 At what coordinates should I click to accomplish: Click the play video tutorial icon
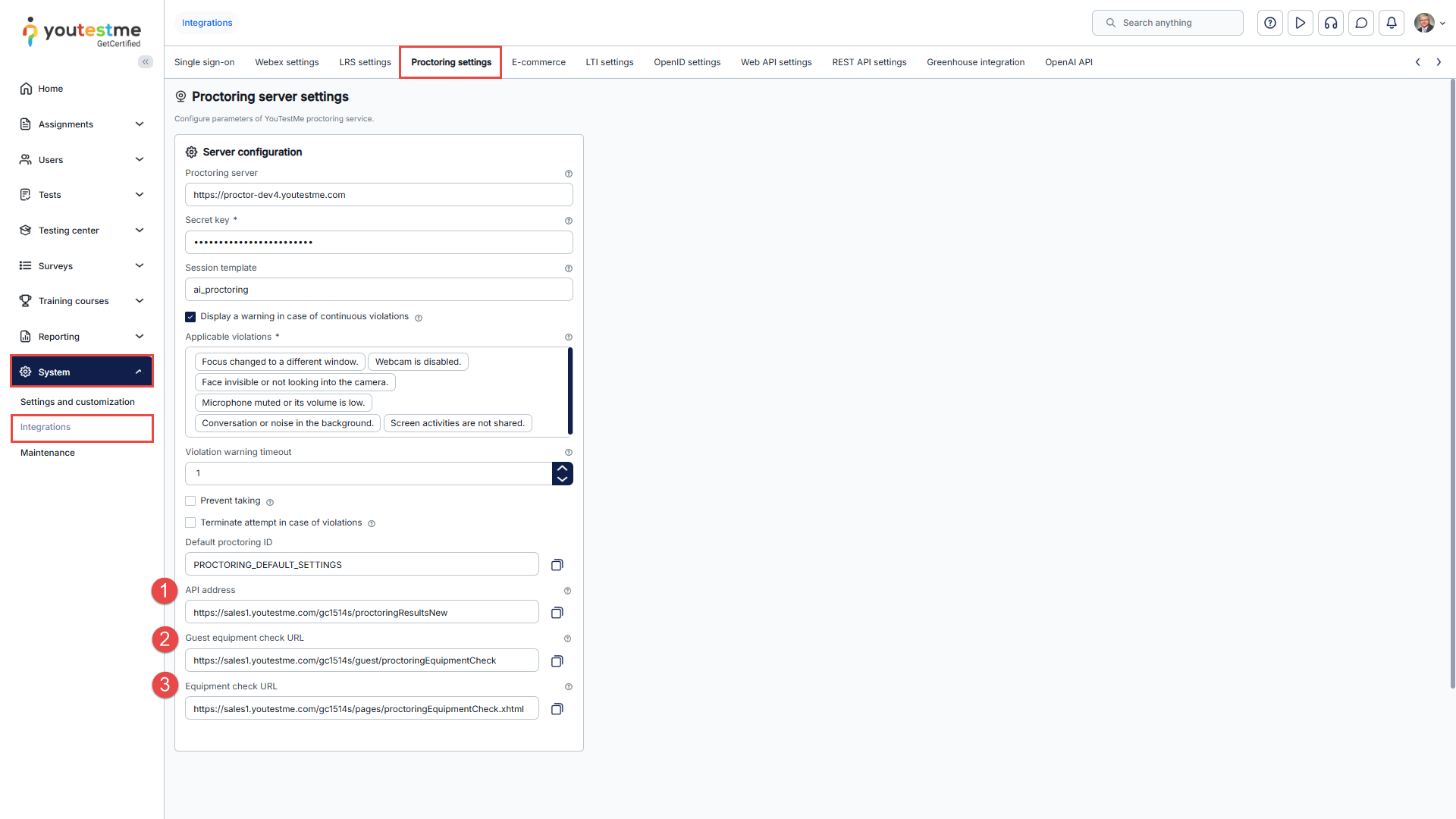pos(1301,23)
